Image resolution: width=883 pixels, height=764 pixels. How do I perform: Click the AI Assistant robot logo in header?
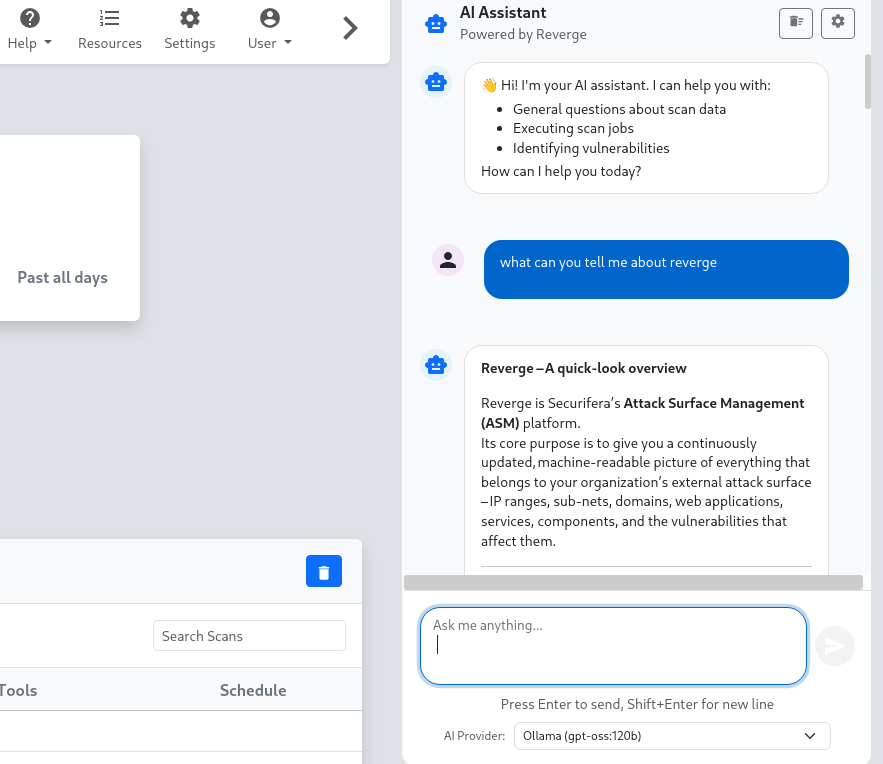(x=435, y=23)
